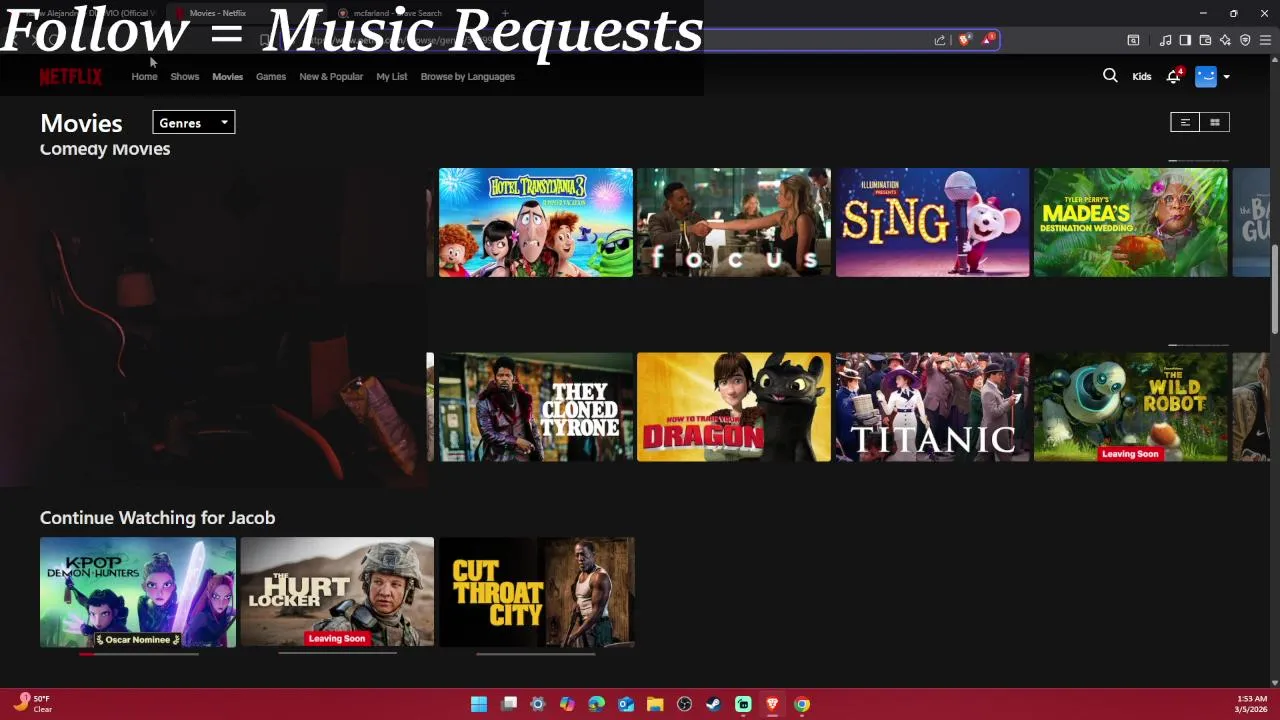Switch to Kids profile

(1141, 76)
